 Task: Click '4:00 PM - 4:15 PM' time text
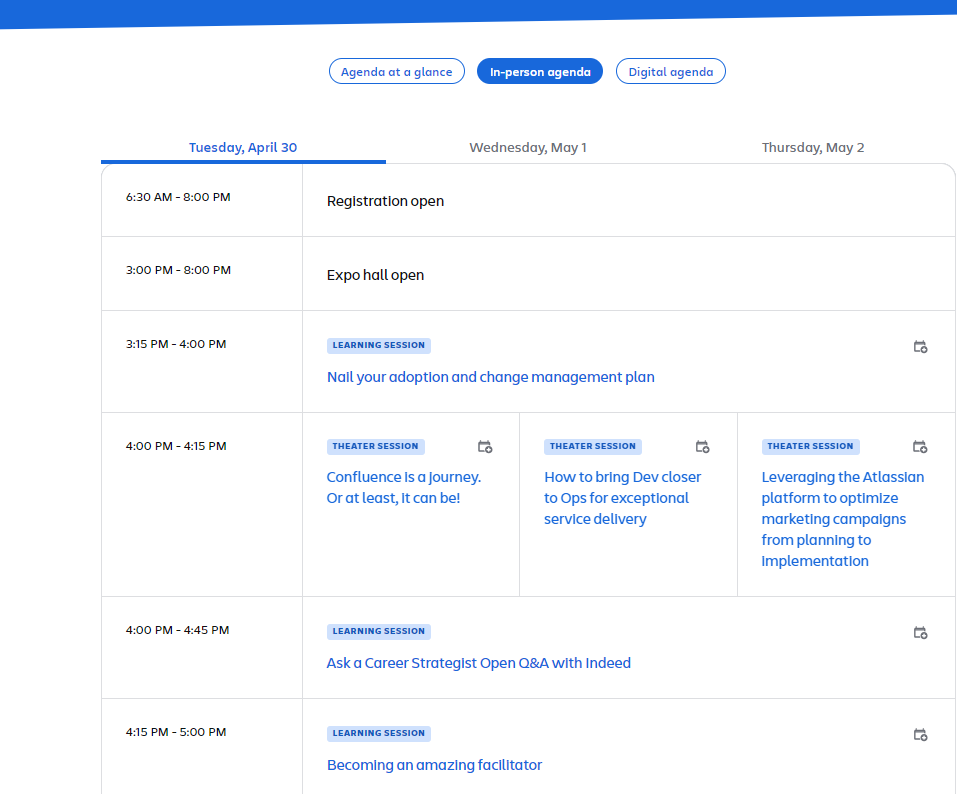[176, 446]
